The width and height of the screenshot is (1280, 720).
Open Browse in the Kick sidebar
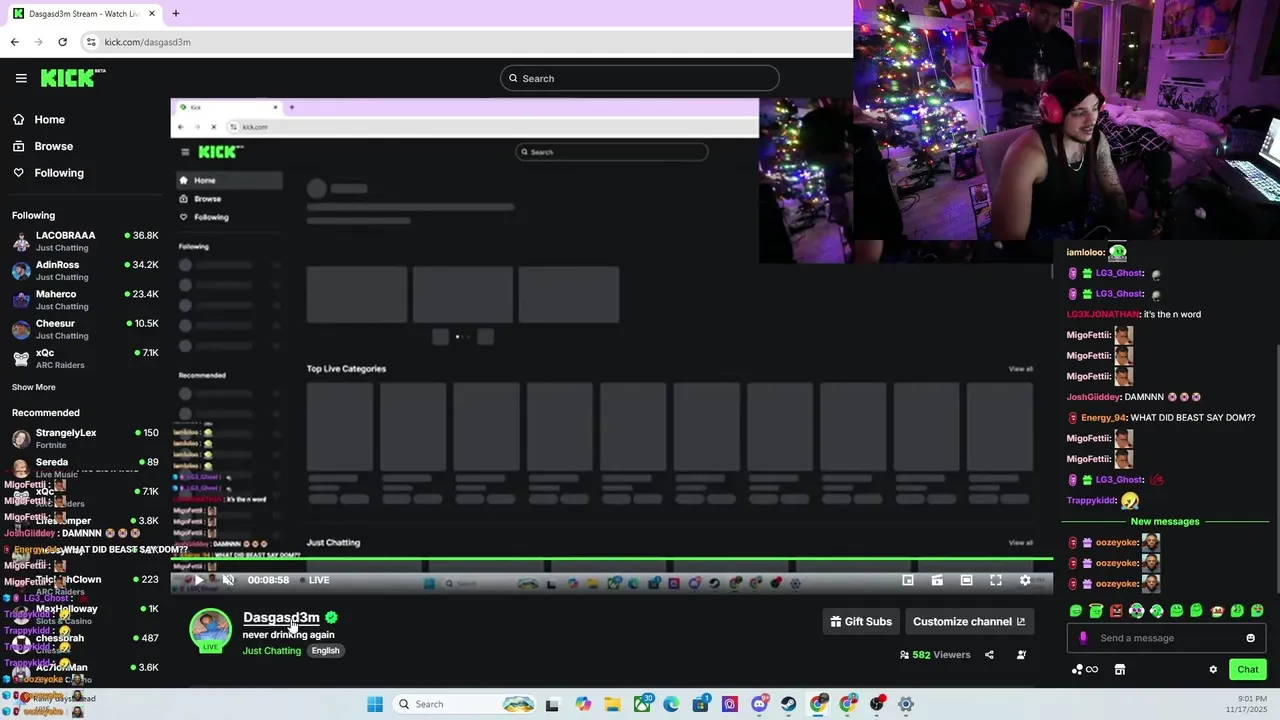tap(53, 146)
